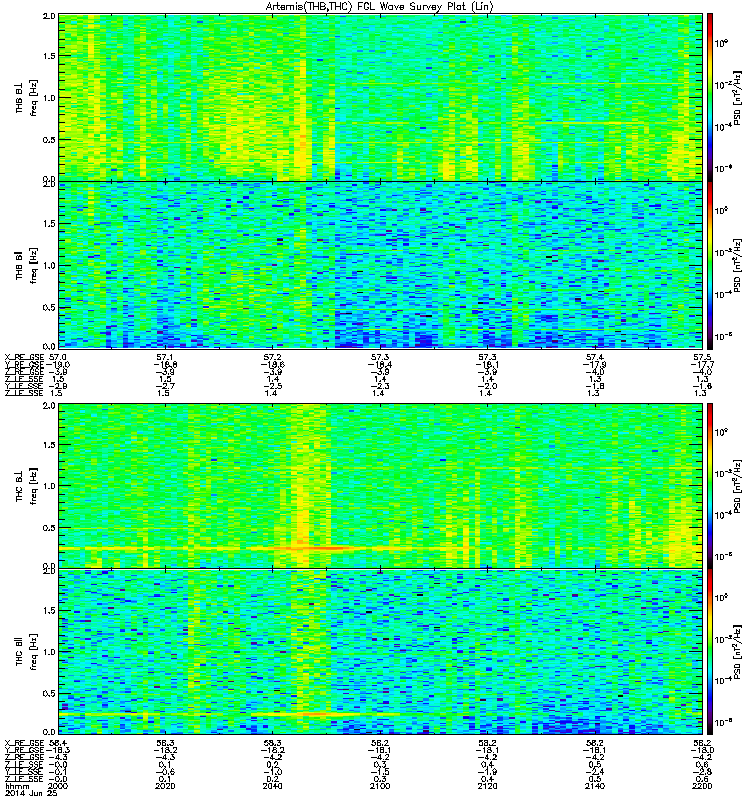This screenshot has height=800, width=750.
Task: Click the '2000' time tick label
Action: click(59, 786)
